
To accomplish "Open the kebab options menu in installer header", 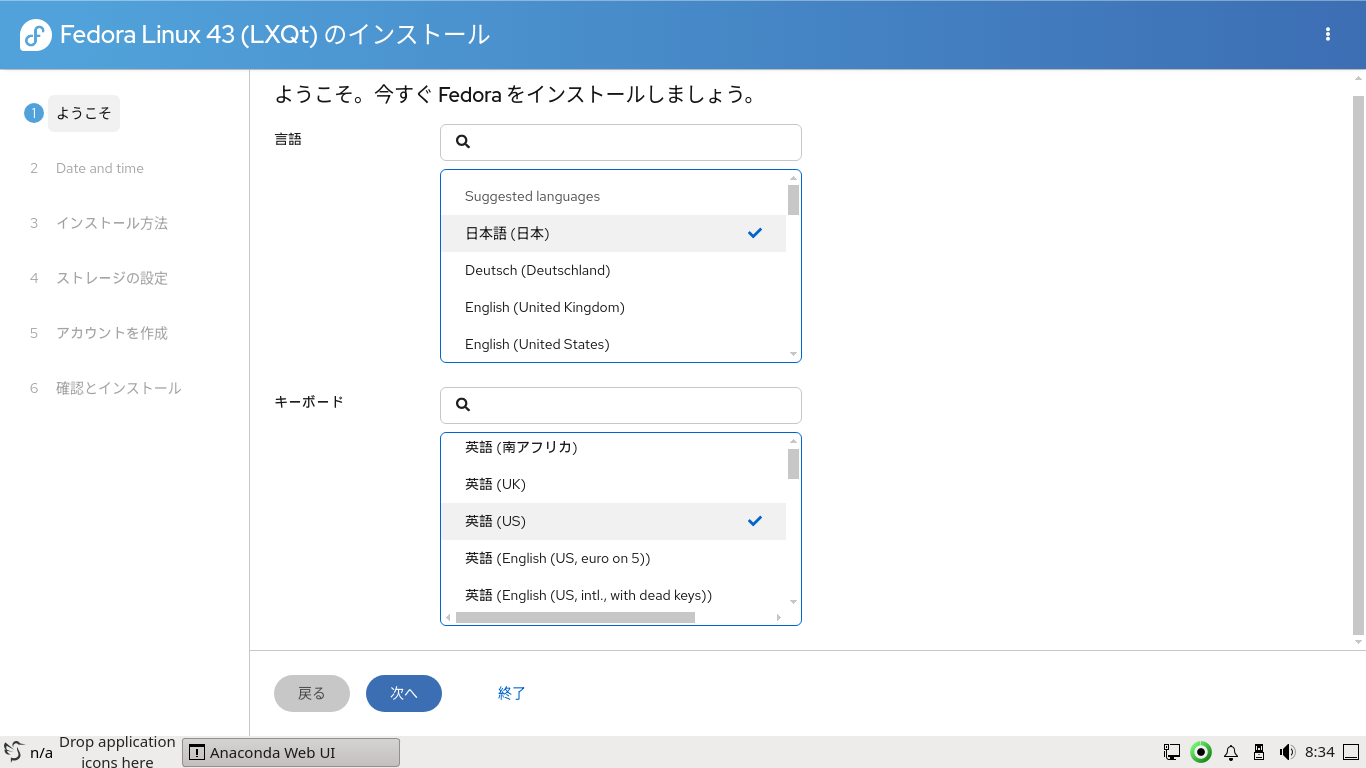I will click(1328, 34).
